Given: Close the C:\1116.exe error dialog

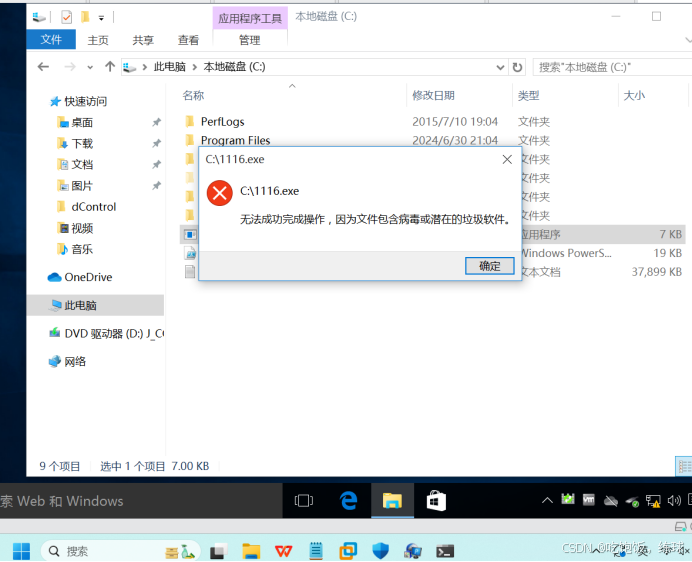Looking at the screenshot, I should (x=507, y=159).
